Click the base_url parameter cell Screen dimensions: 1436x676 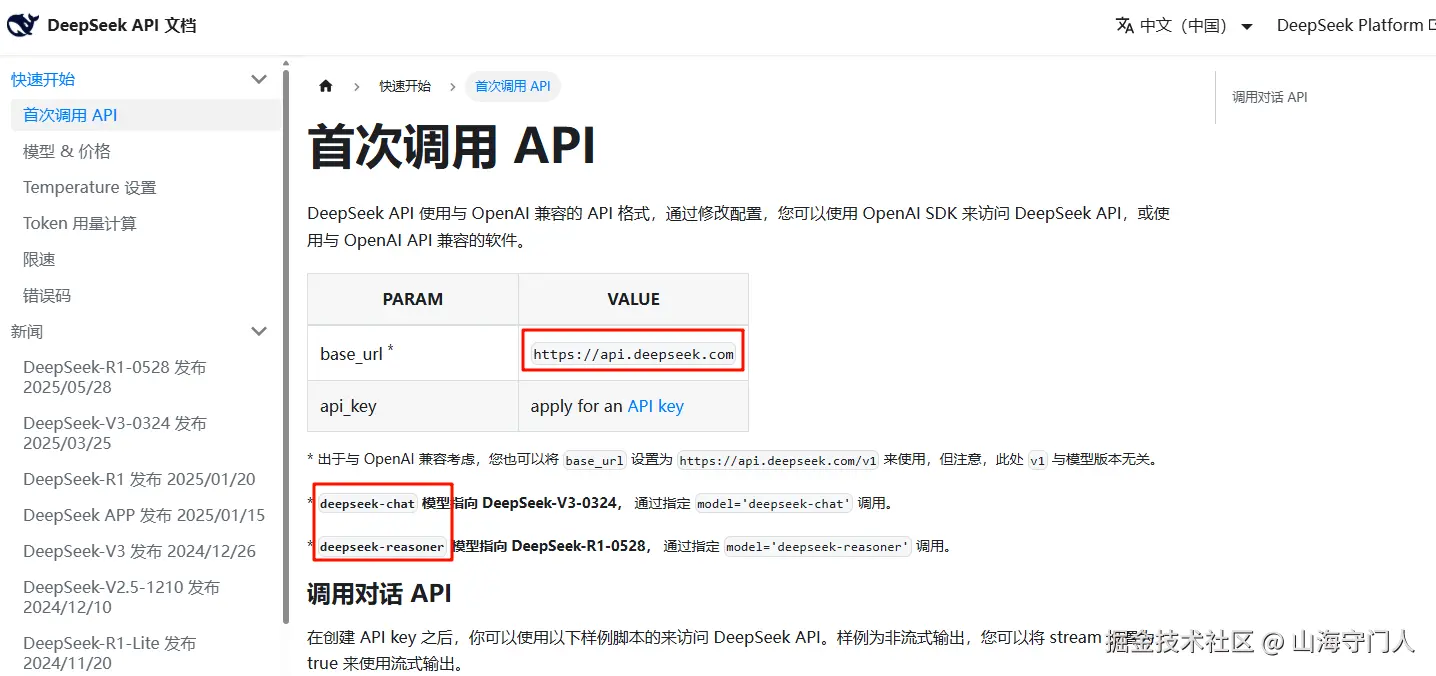coord(413,353)
